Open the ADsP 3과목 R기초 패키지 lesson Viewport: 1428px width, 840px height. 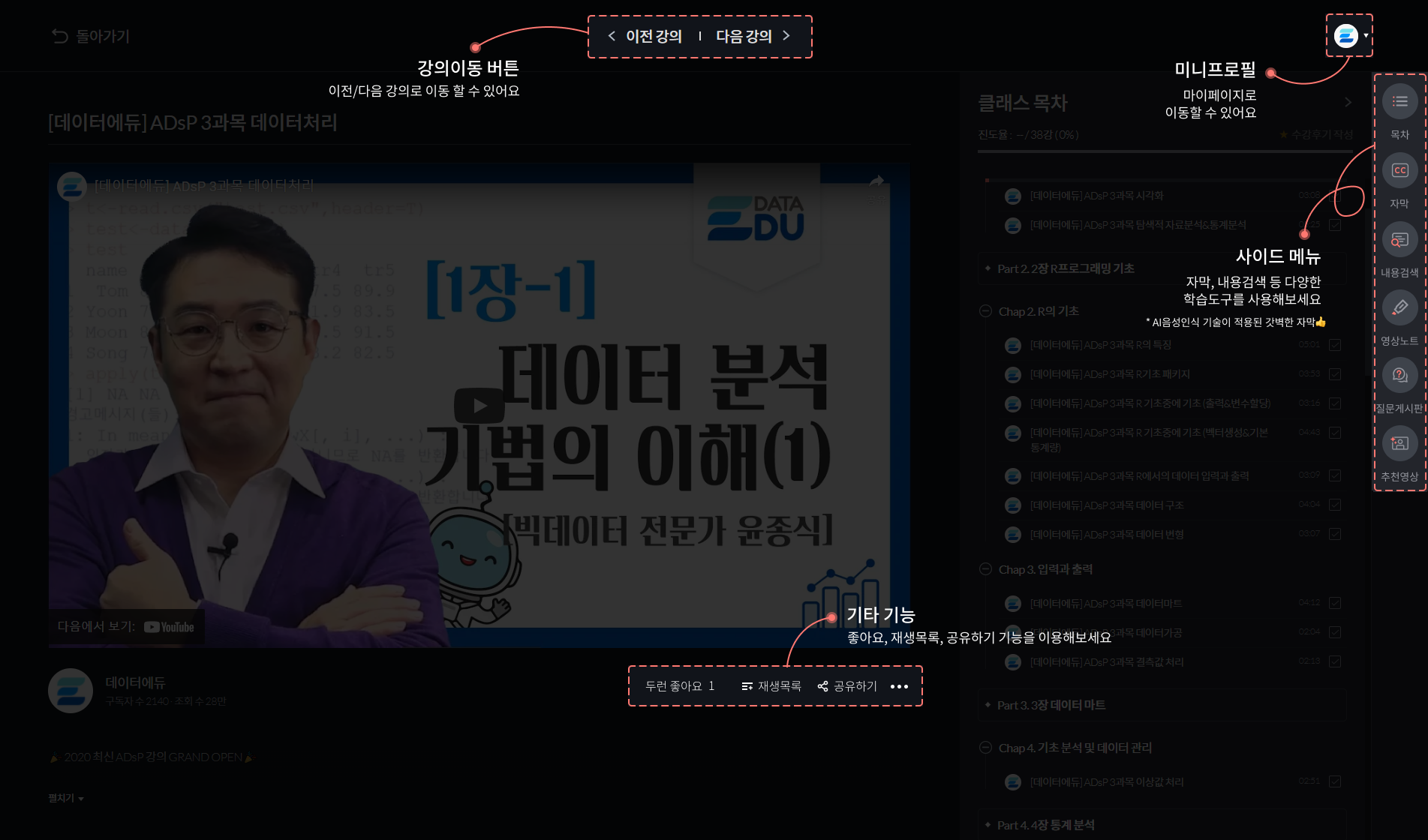[x=1110, y=374]
